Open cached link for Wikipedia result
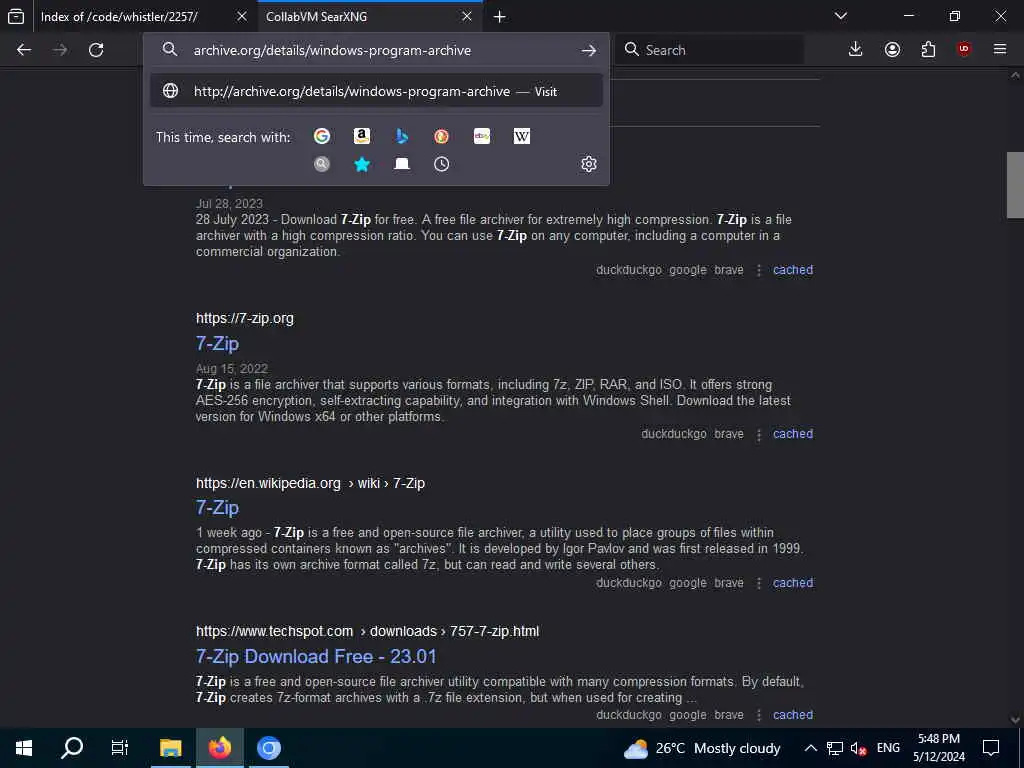The height and width of the screenshot is (768, 1024). tap(793, 583)
